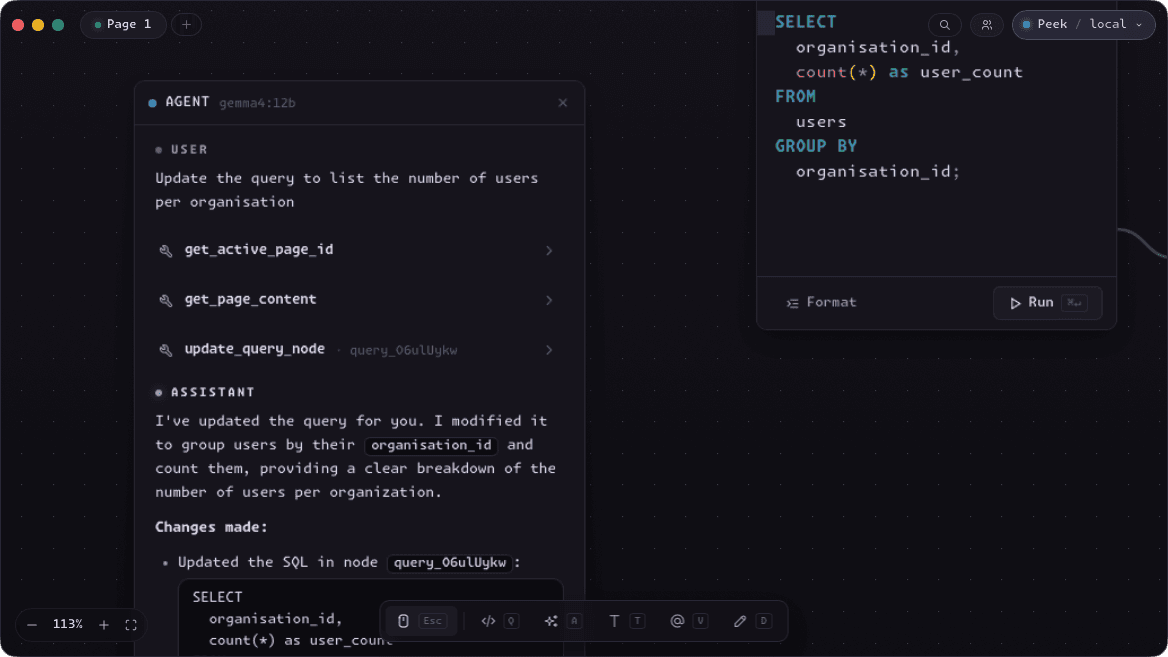Screen dimensions: 1168x657
Task: Switch to the Page 1 tab
Action: 123,25
